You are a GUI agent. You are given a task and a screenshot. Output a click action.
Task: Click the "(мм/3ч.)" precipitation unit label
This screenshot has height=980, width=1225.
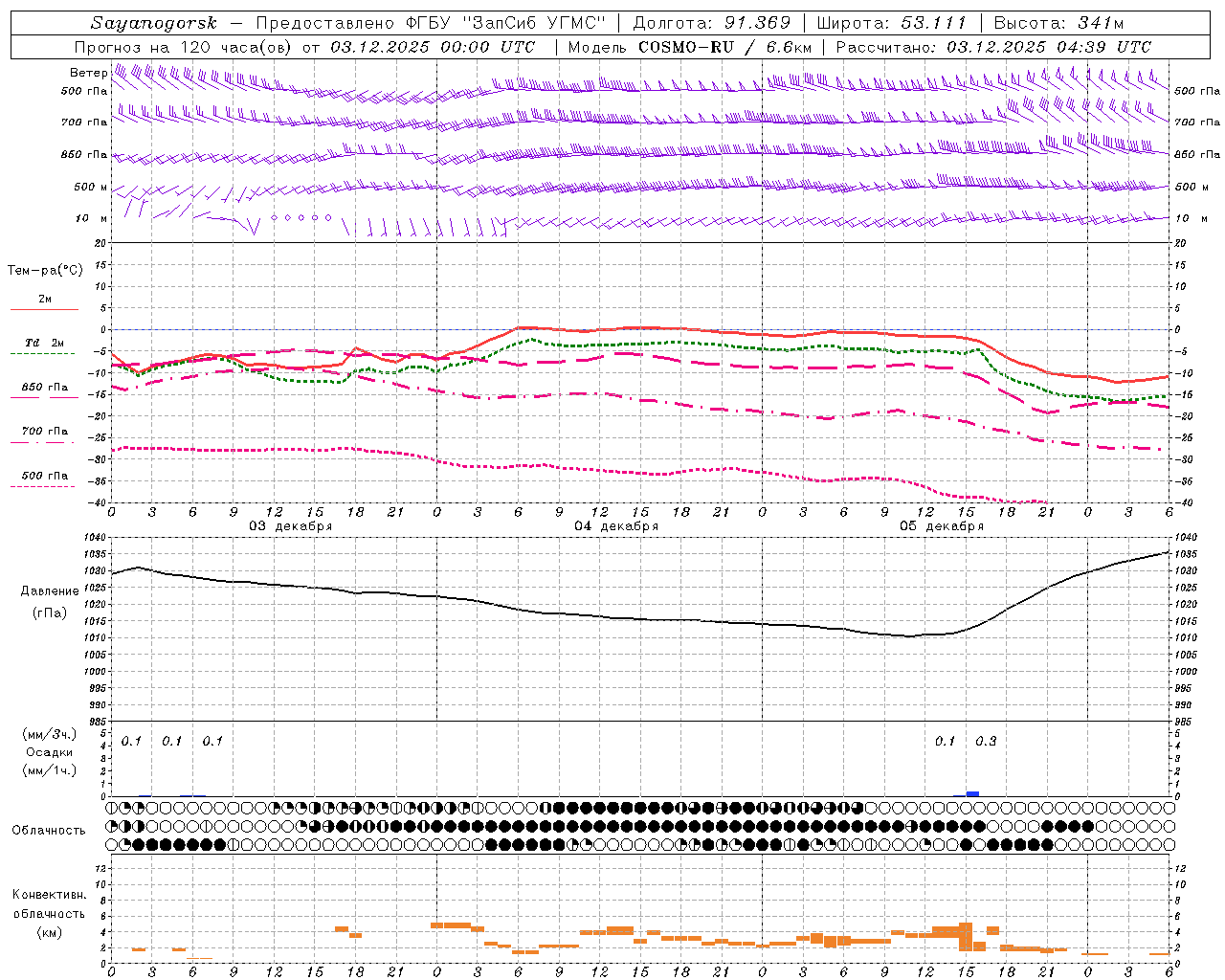[50, 734]
